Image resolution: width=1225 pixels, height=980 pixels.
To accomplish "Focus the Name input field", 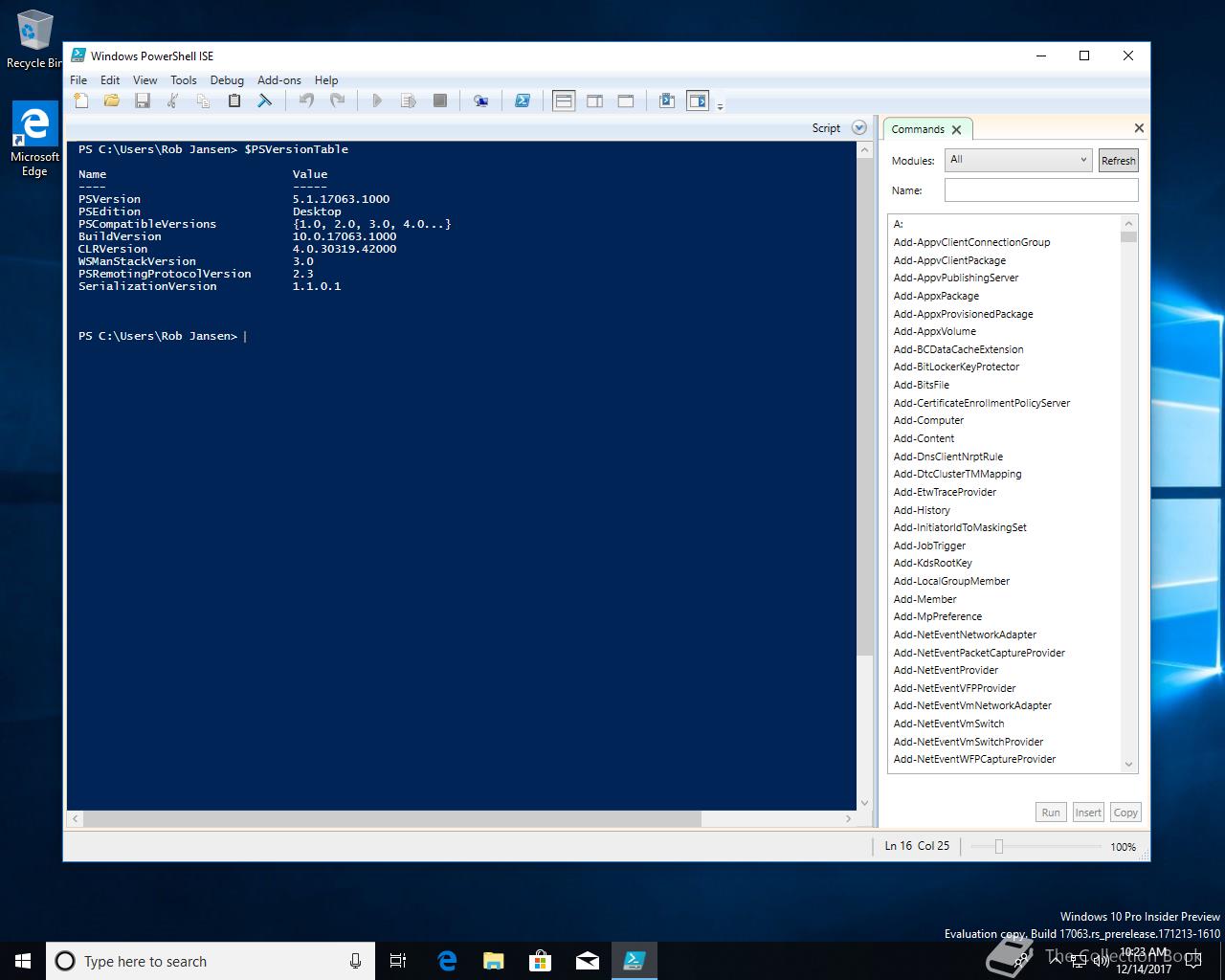I will tap(1041, 190).
